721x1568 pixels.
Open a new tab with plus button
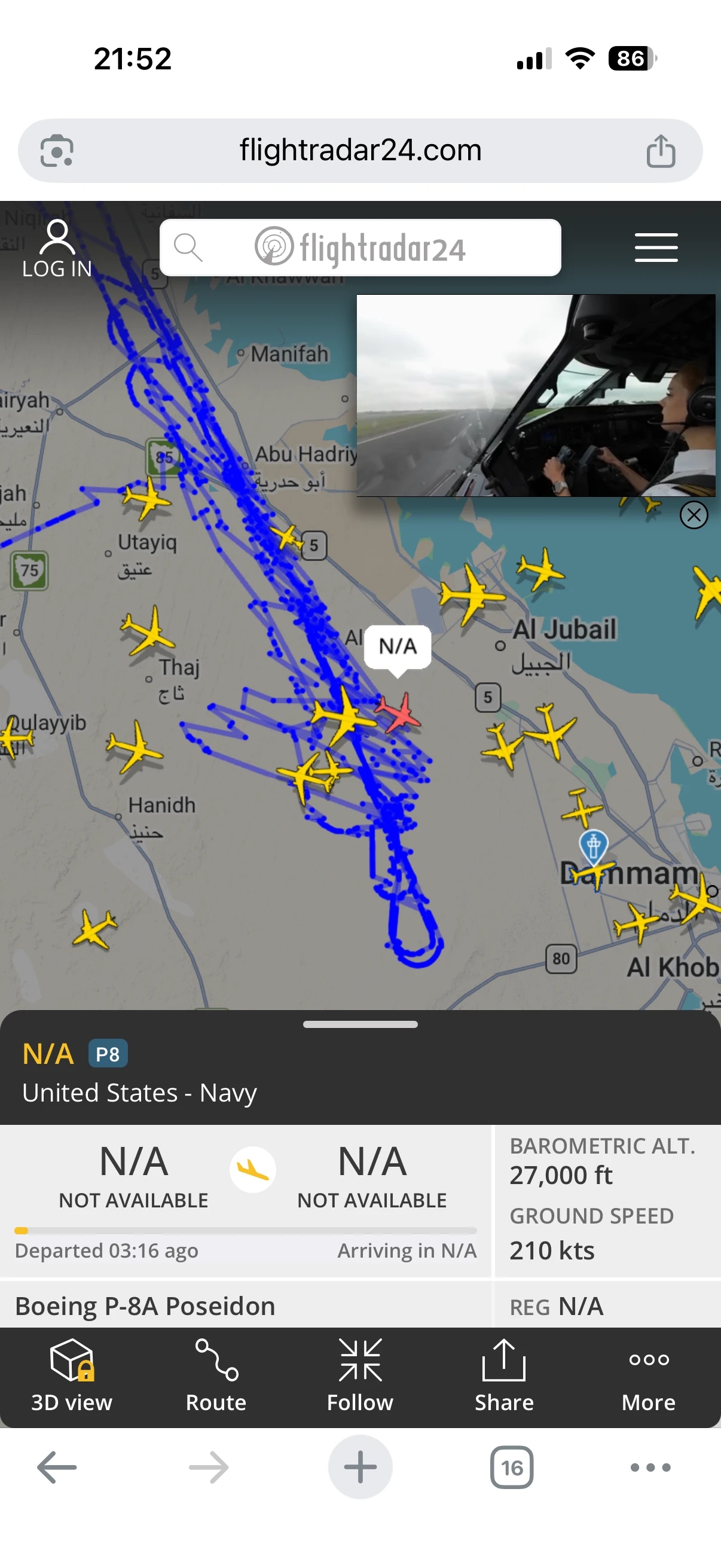point(360,1467)
